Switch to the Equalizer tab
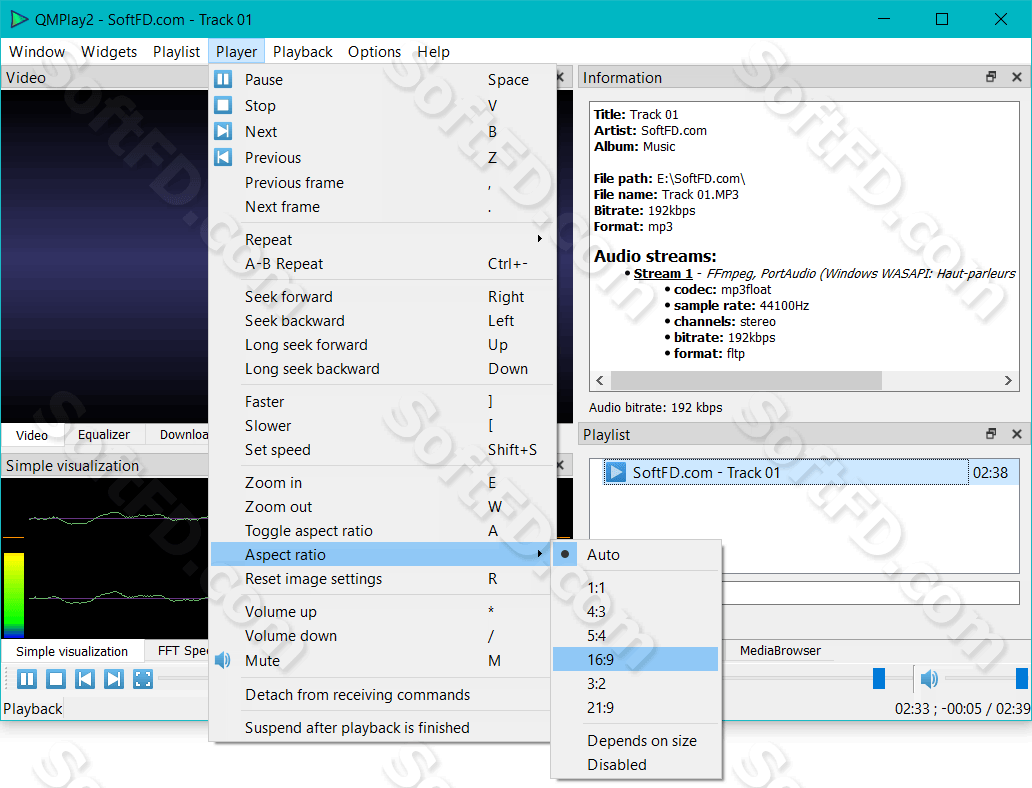Image resolution: width=1032 pixels, height=788 pixels. coord(104,434)
